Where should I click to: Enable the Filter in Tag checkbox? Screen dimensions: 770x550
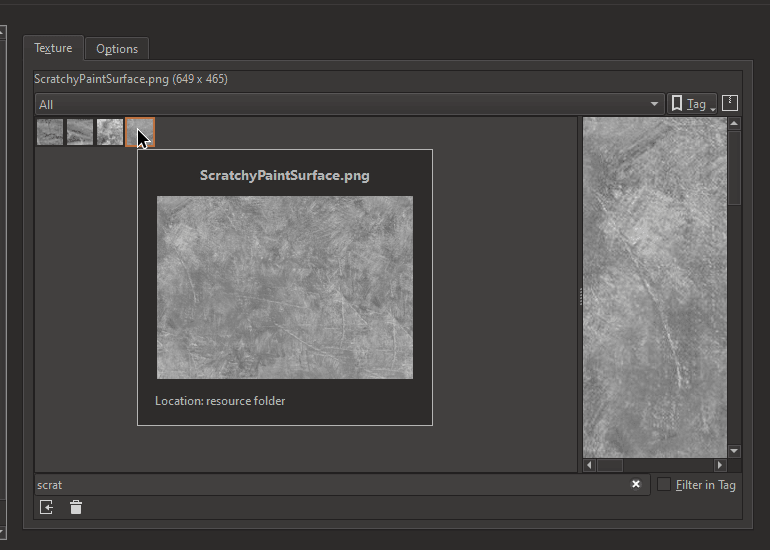click(664, 485)
